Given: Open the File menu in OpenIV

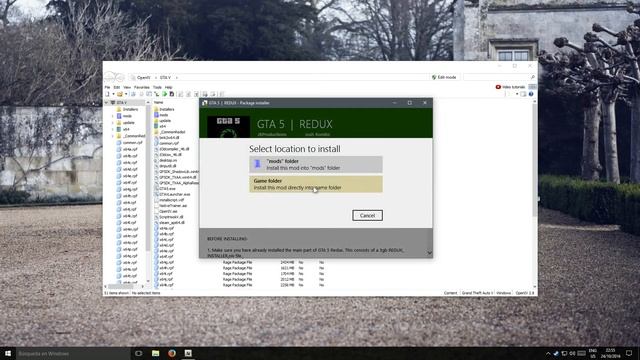Looking at the screenshot, I should [107, 87].
